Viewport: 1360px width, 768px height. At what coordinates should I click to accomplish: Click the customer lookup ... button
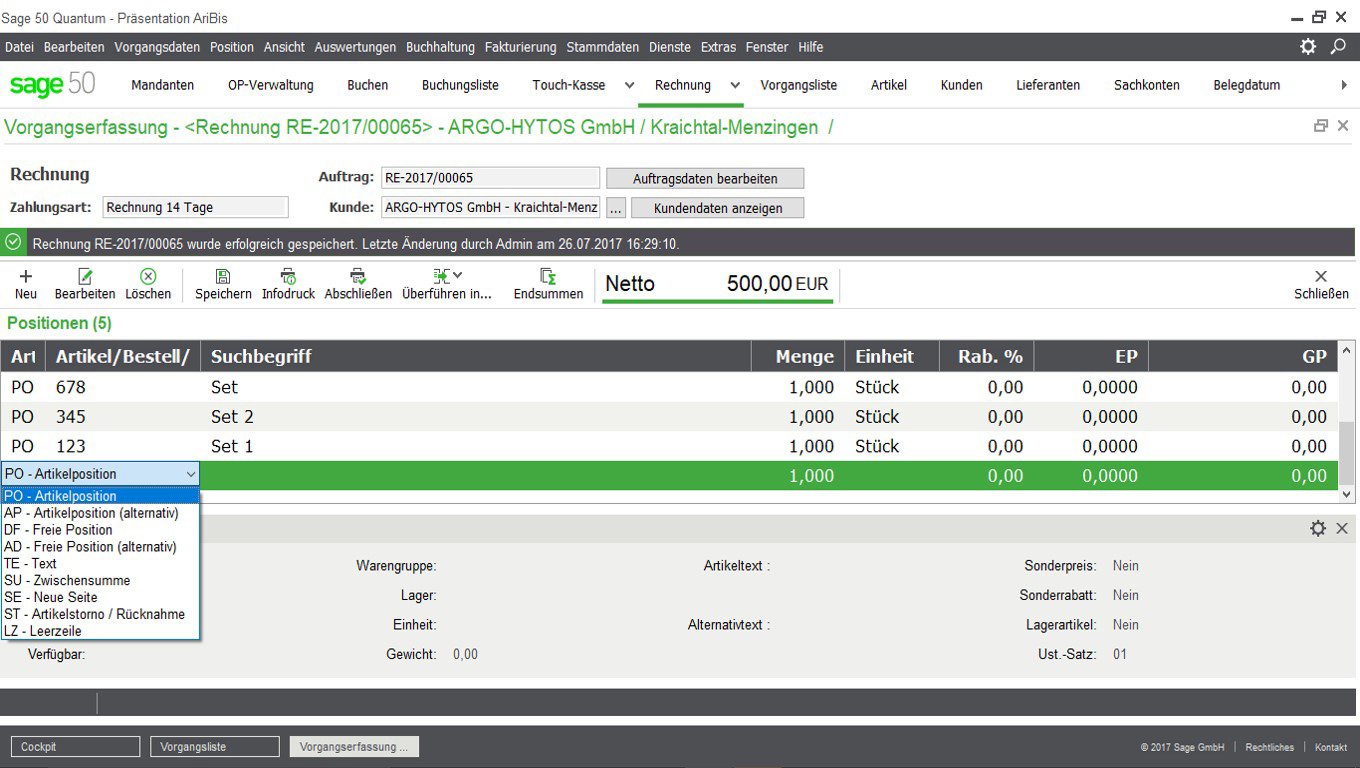click(x=616, y=208)
